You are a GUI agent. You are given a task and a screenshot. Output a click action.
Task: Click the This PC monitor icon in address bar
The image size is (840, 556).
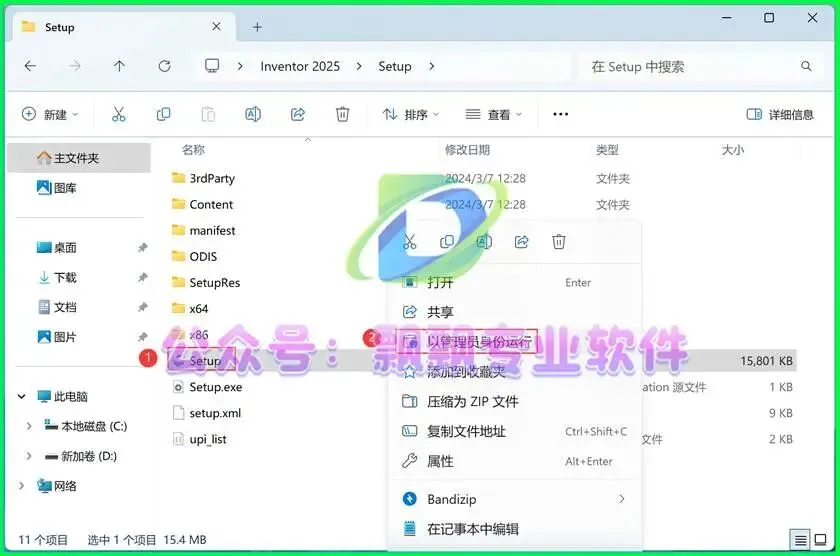[212, 66]
